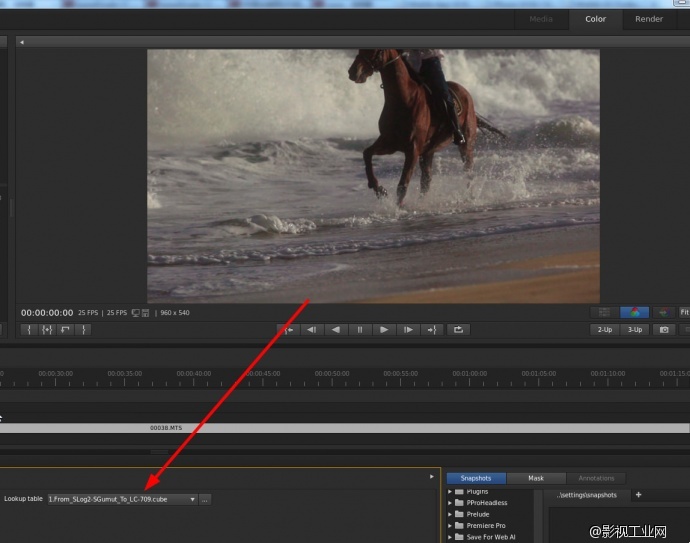Step one frame backward
690x543 pixels.
(x=312, y=330)
